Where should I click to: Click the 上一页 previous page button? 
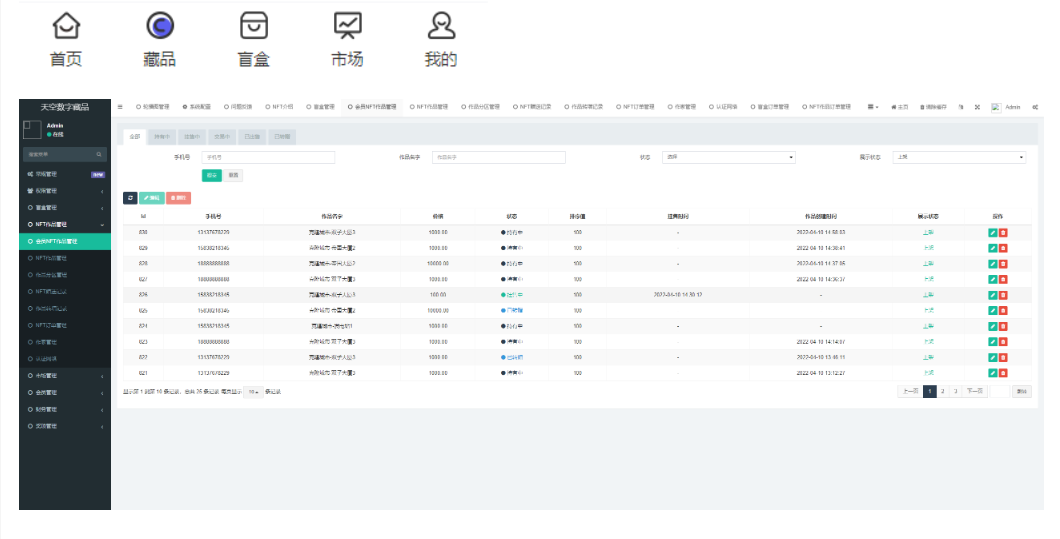(x=911, y=391)
